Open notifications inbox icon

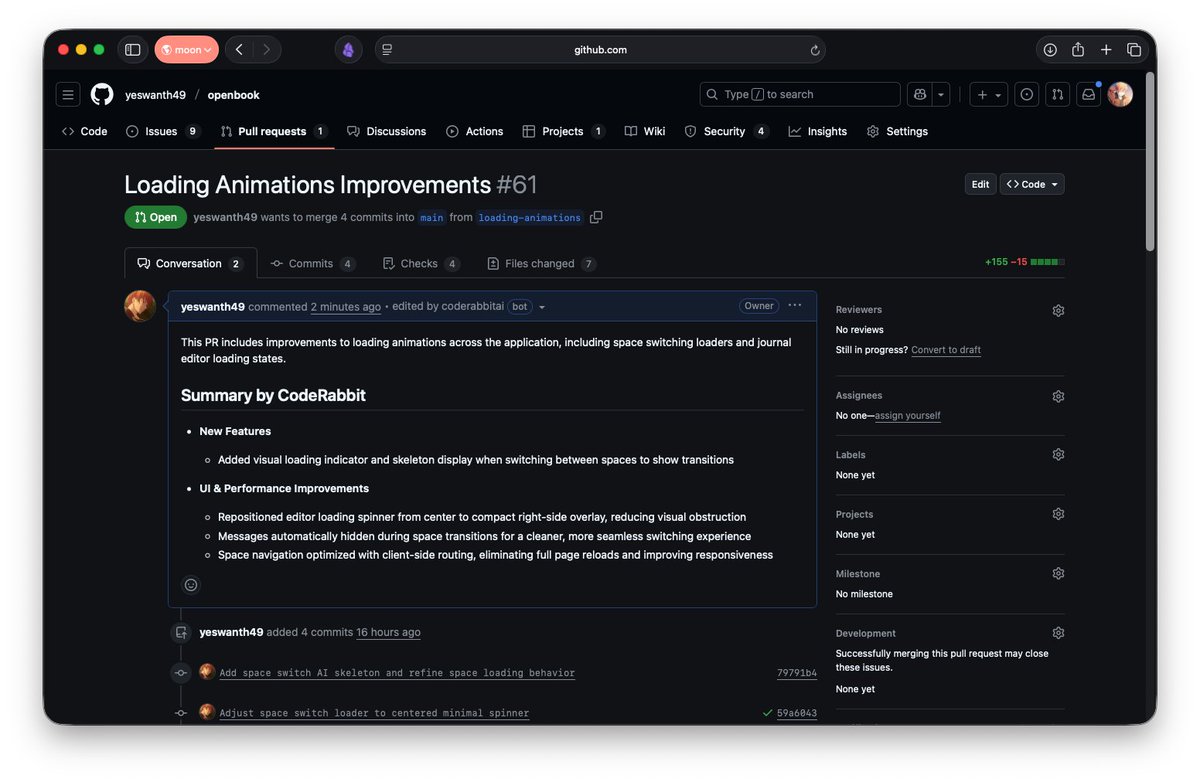pos(1088,95)
